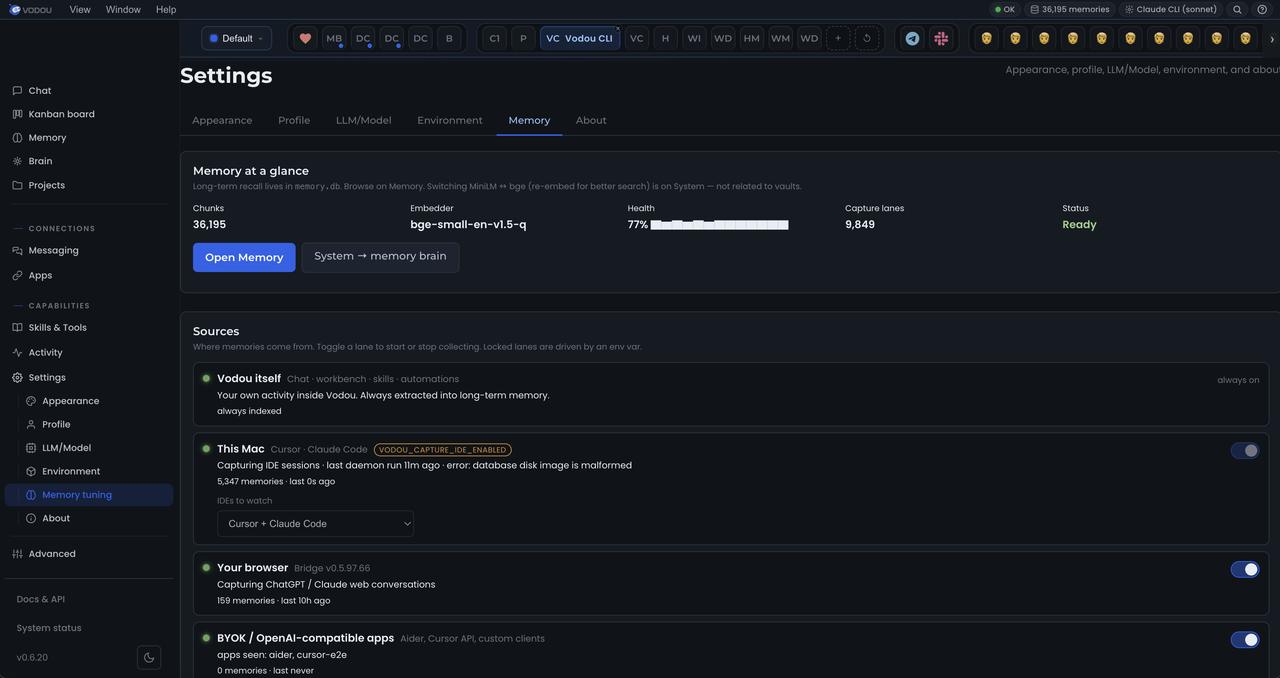1280x678 pixels.
Task: Switch to the Appearance settings tab
Action: 222,120
